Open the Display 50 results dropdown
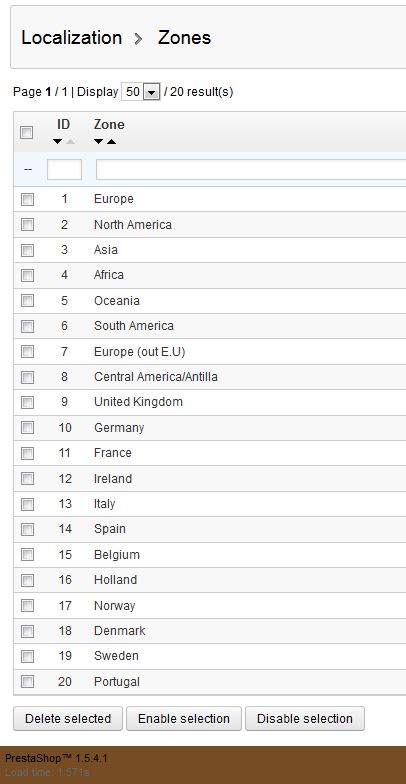Viewport: 406px width, 784px height. coord(140,92)
